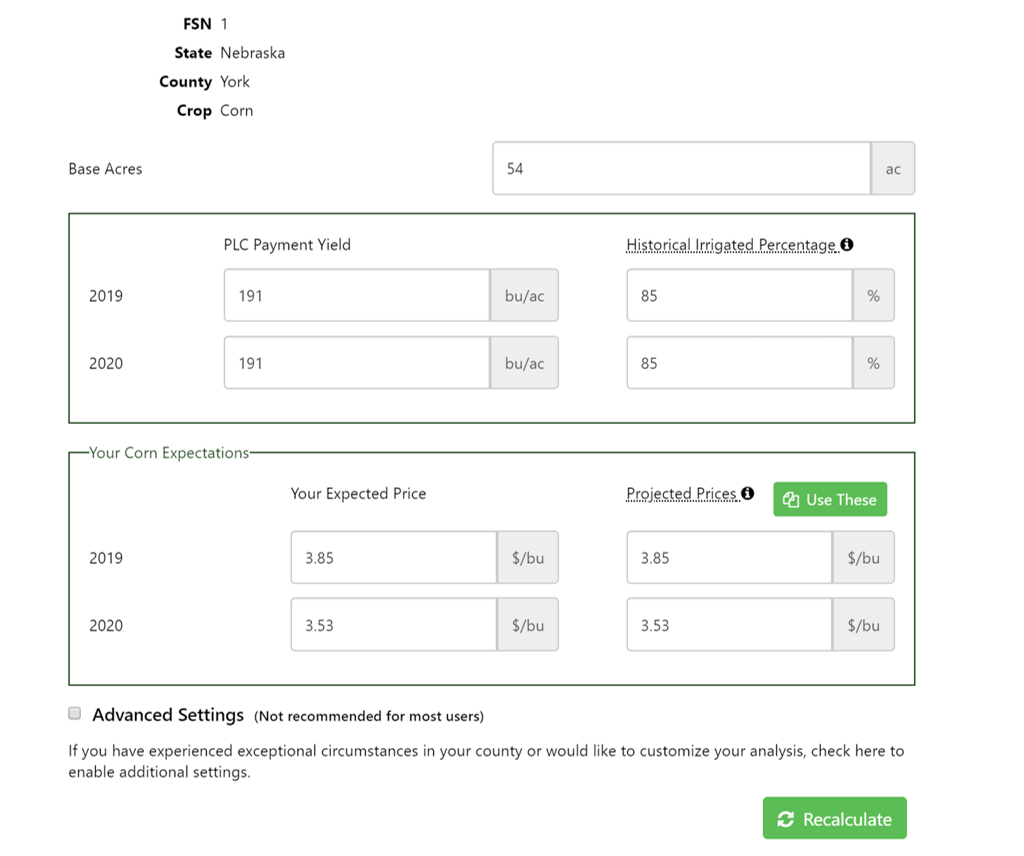Click the Crop value Corn
Viewport: 1024px width, 856px height.
coord(236,110)
